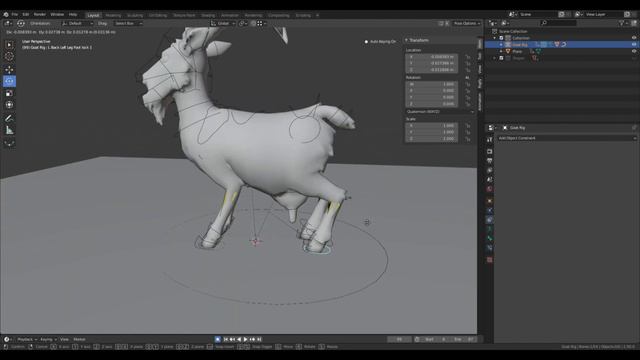
Task: Activate the Move tool in toolbar
Action: coord(9,69)
